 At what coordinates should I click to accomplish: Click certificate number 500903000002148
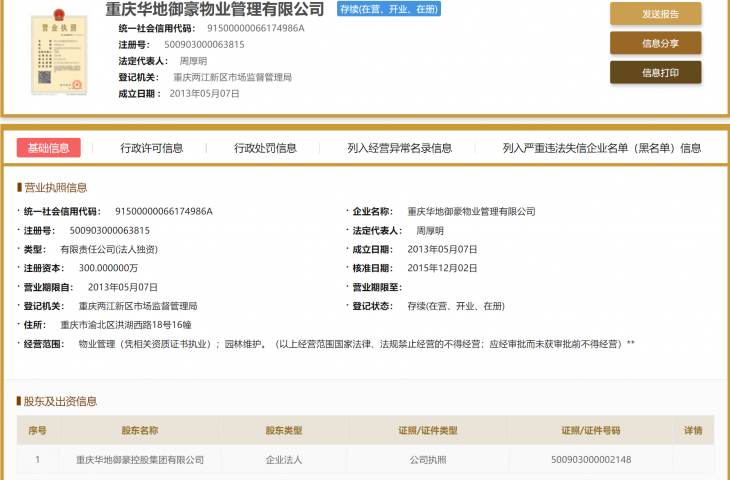click(591, 460)
